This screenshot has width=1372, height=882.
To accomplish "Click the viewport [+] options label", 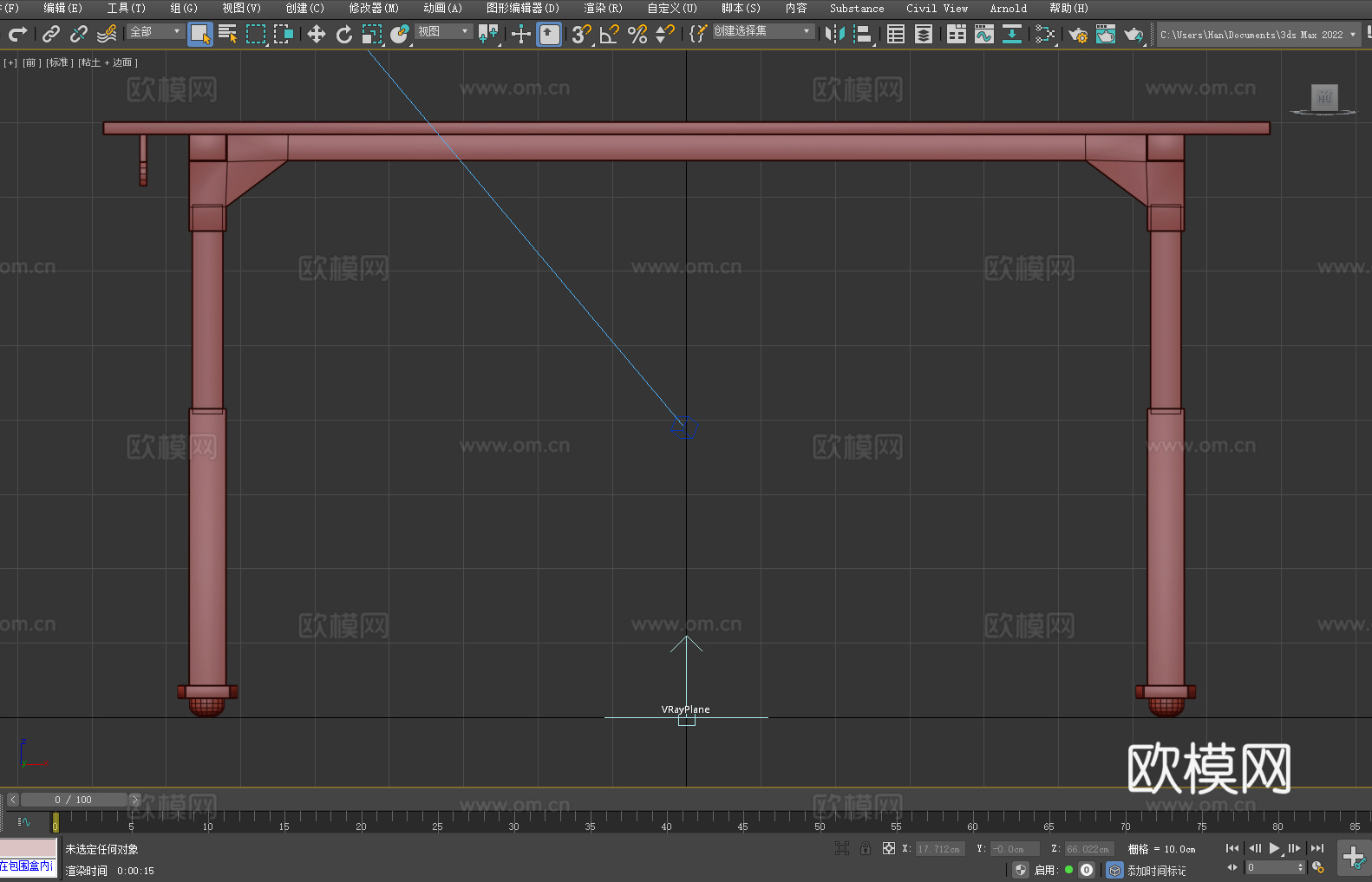I will (10, 62).
